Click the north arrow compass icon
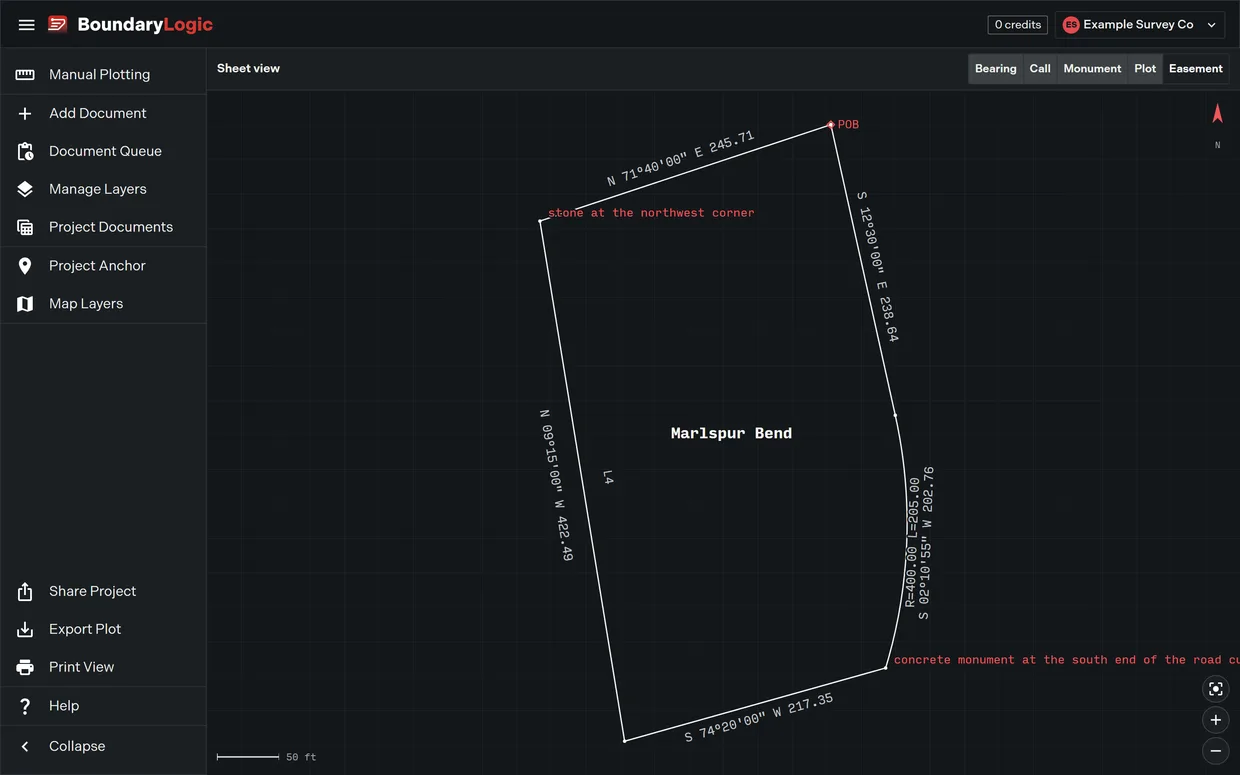 (1217, 114)
